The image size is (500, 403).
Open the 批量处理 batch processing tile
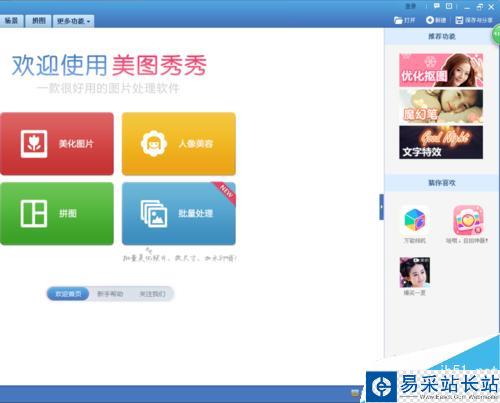point(179,214)
